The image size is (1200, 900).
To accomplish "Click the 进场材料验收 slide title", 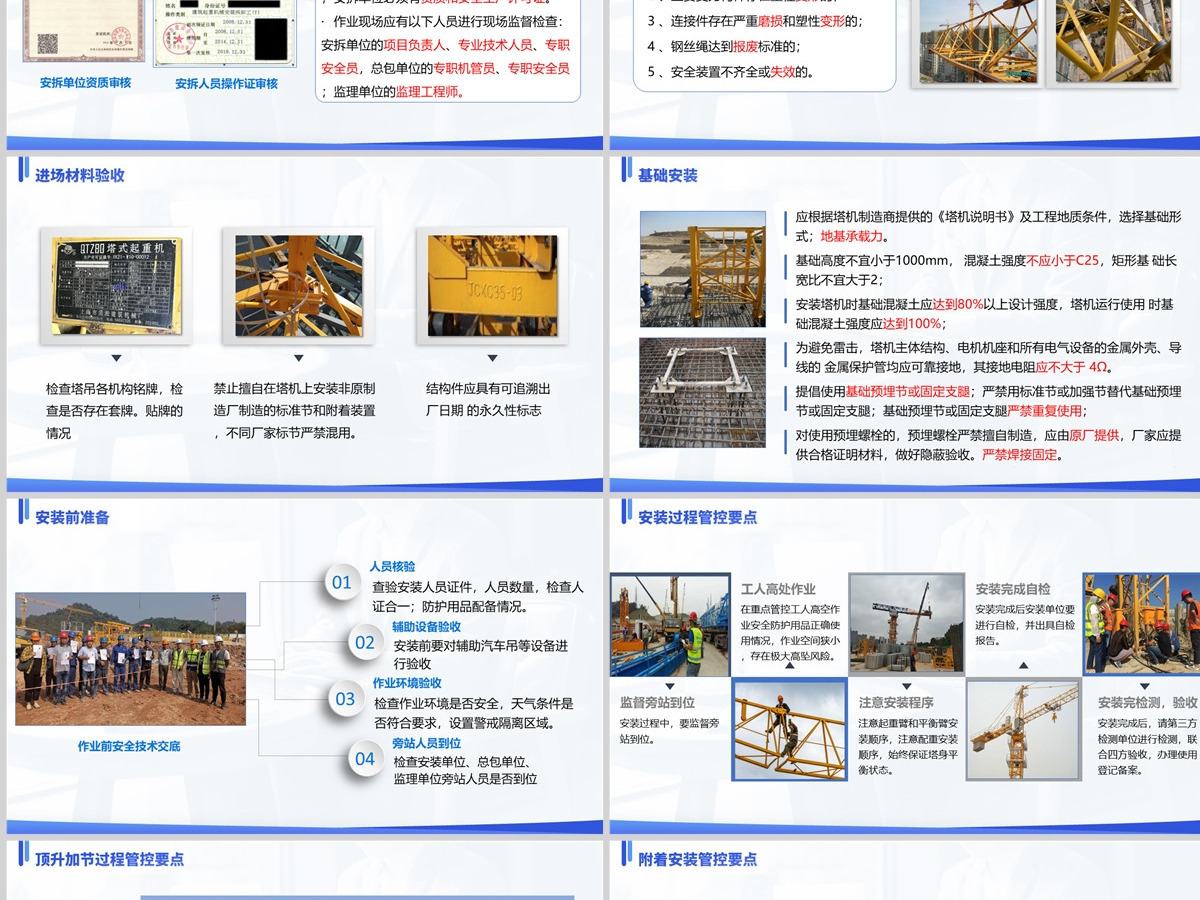I will click(x=80, y=175).
